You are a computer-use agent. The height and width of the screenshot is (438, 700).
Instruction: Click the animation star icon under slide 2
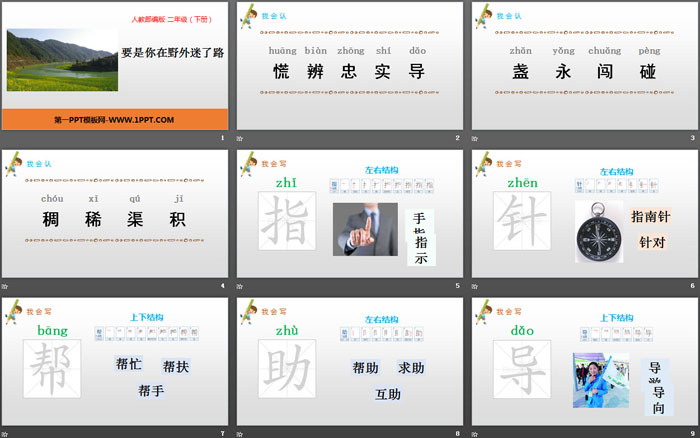pyautogui.click(x=240, y=138)
